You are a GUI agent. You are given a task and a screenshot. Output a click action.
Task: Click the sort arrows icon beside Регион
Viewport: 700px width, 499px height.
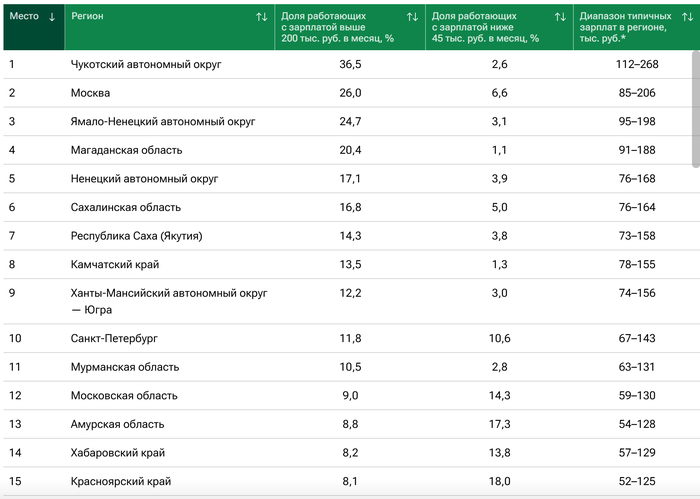262,17
